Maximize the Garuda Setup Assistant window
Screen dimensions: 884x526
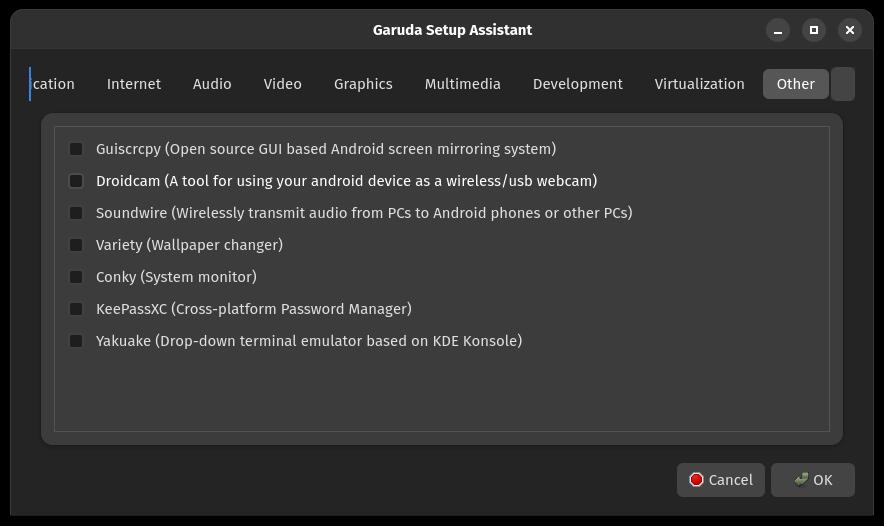(814, 30)
